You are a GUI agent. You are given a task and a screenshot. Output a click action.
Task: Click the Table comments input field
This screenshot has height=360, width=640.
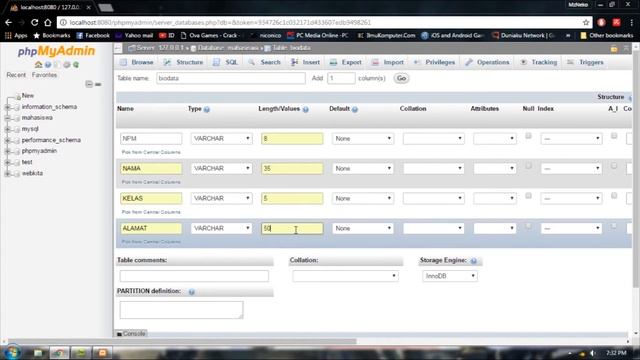click(194, 276)
